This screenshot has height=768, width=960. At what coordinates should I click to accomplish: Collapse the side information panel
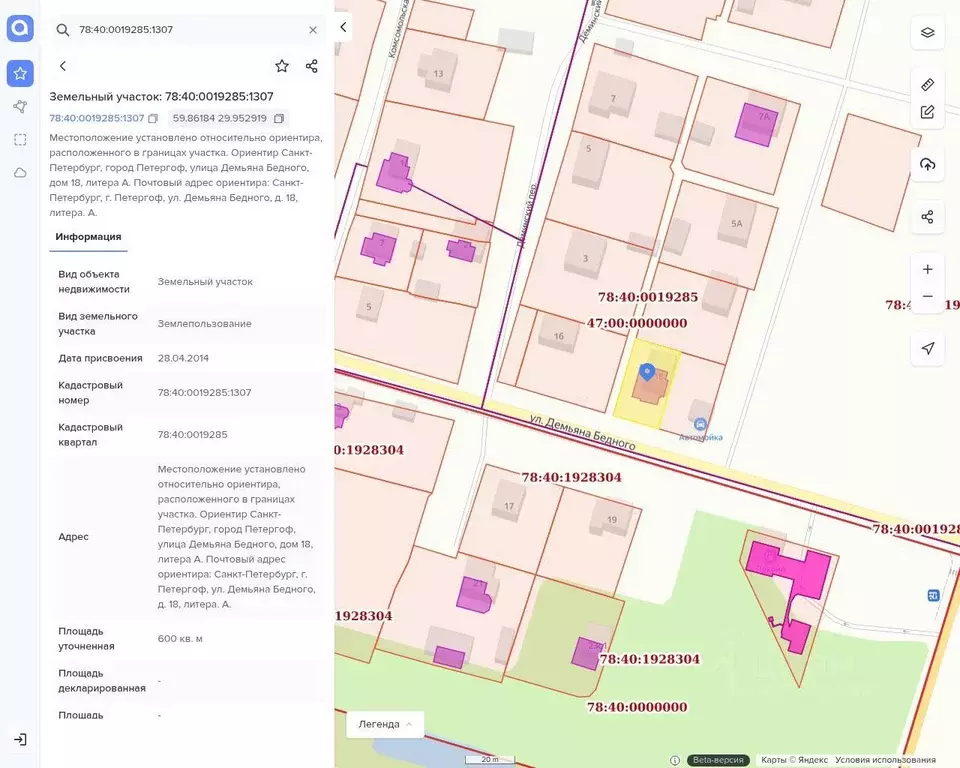pyautogui.click(x=343, y=28)
